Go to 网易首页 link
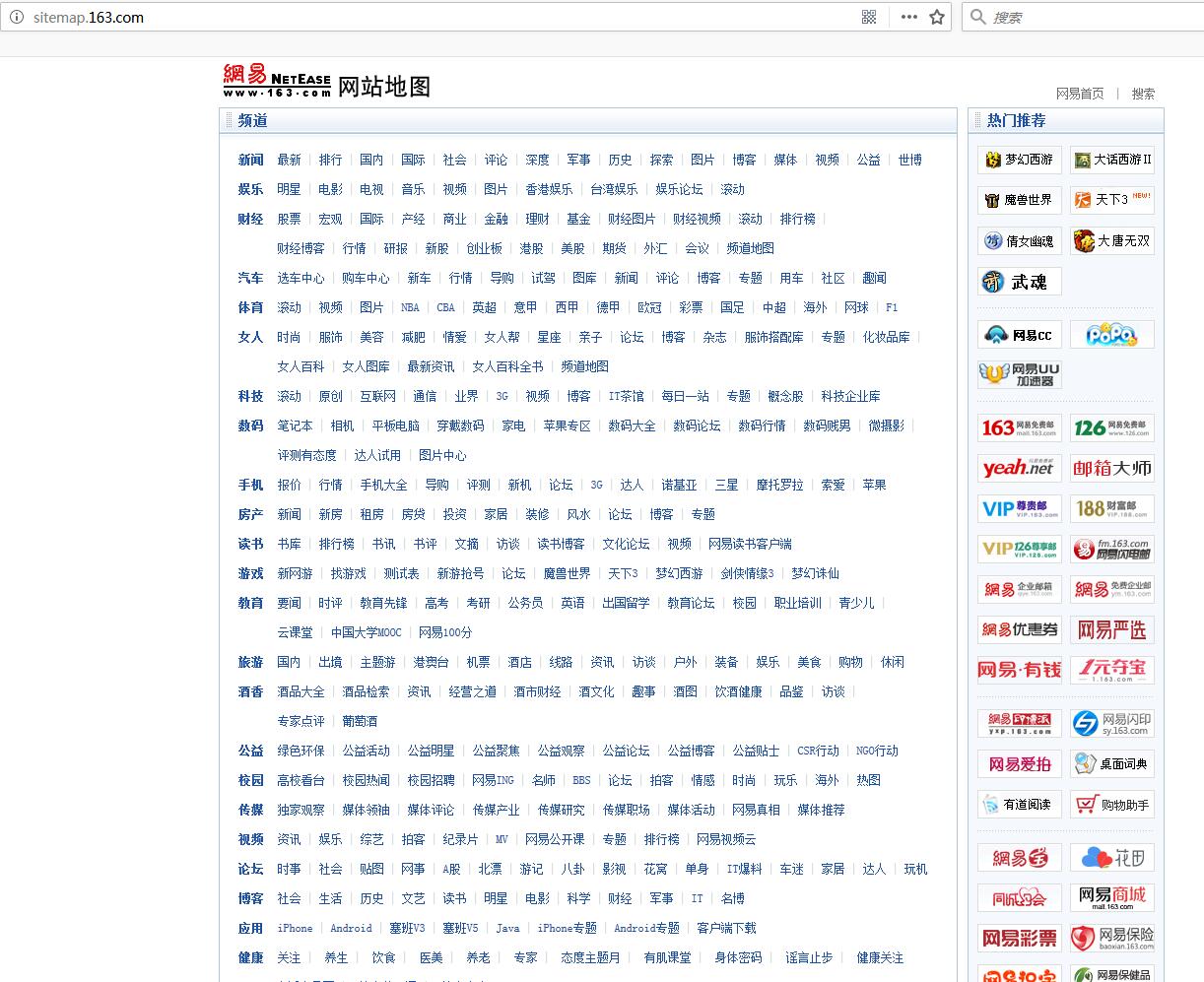Image resolution: width=1204 pixels, height=982 pixels. click(x=1080, y=94)
